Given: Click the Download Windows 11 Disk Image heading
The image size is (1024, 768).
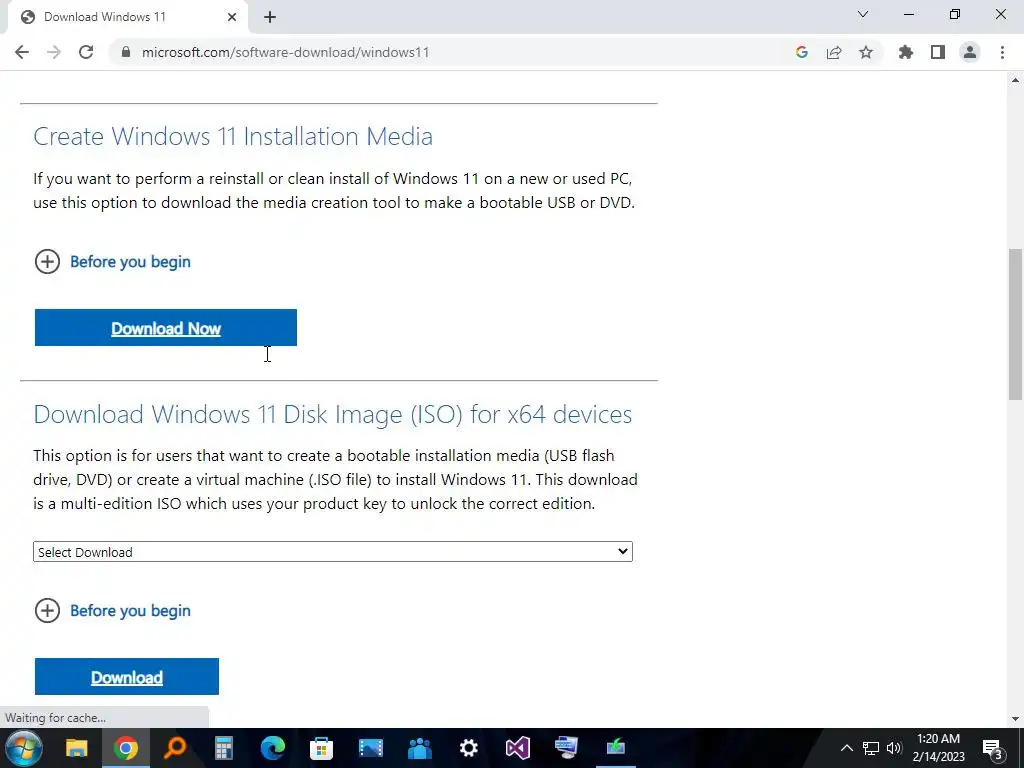Looking at the screenshot, I should pos(332,415).
